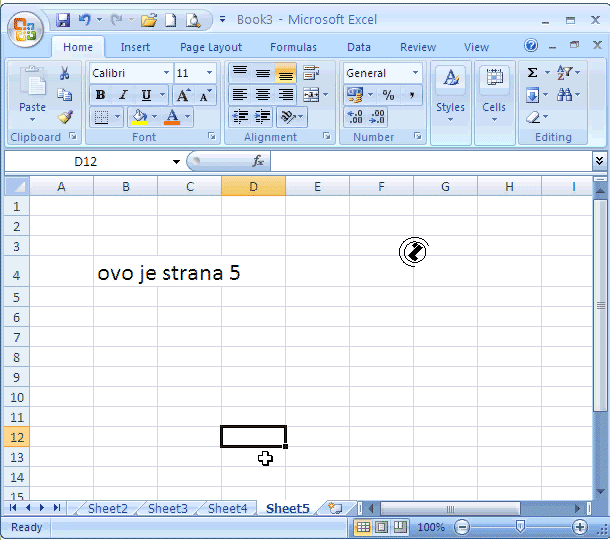
Task: Click the formula bar input field
Action: pyautogui.click(x=430, y=161)
